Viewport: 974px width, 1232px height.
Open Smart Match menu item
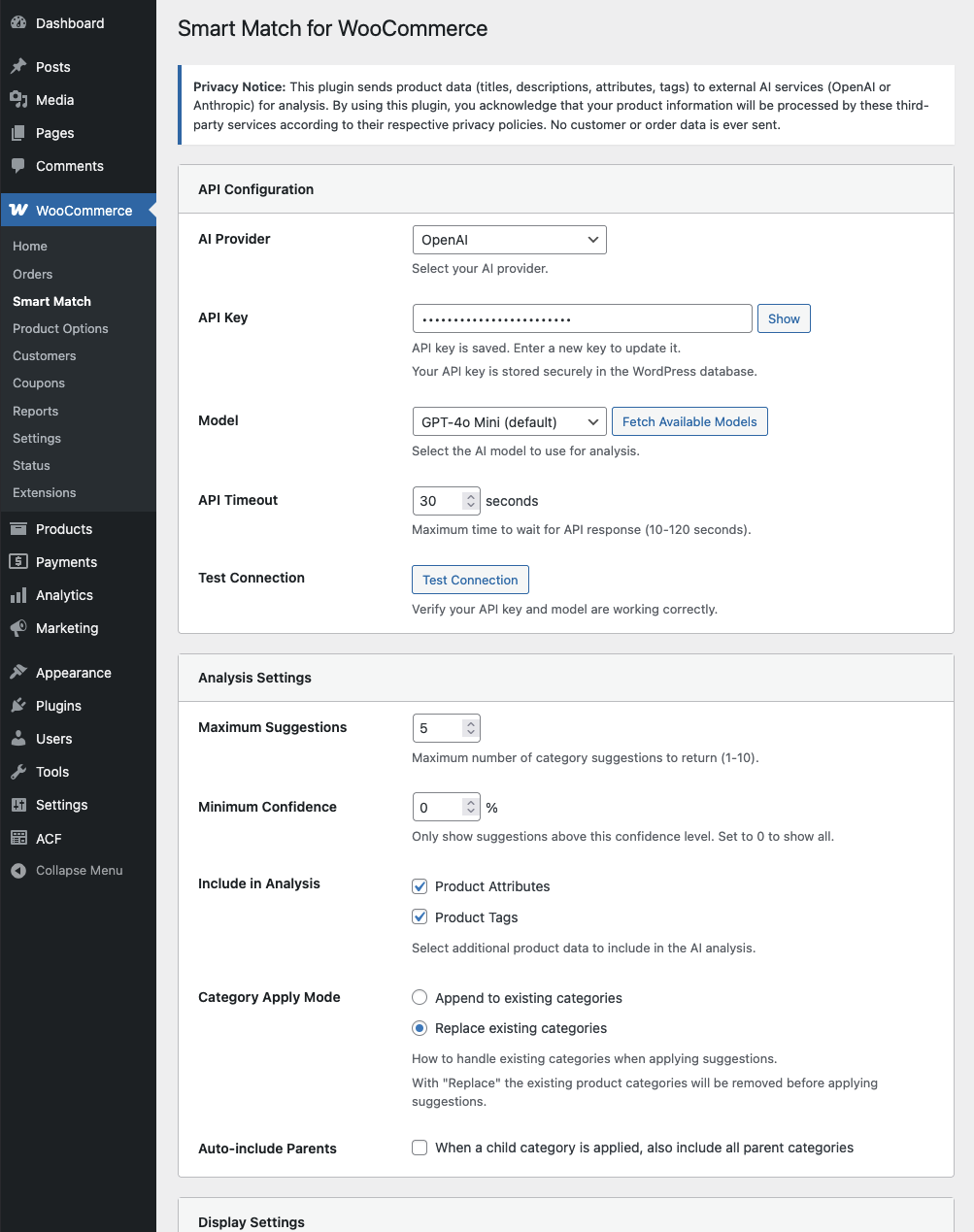pos(51,301)
